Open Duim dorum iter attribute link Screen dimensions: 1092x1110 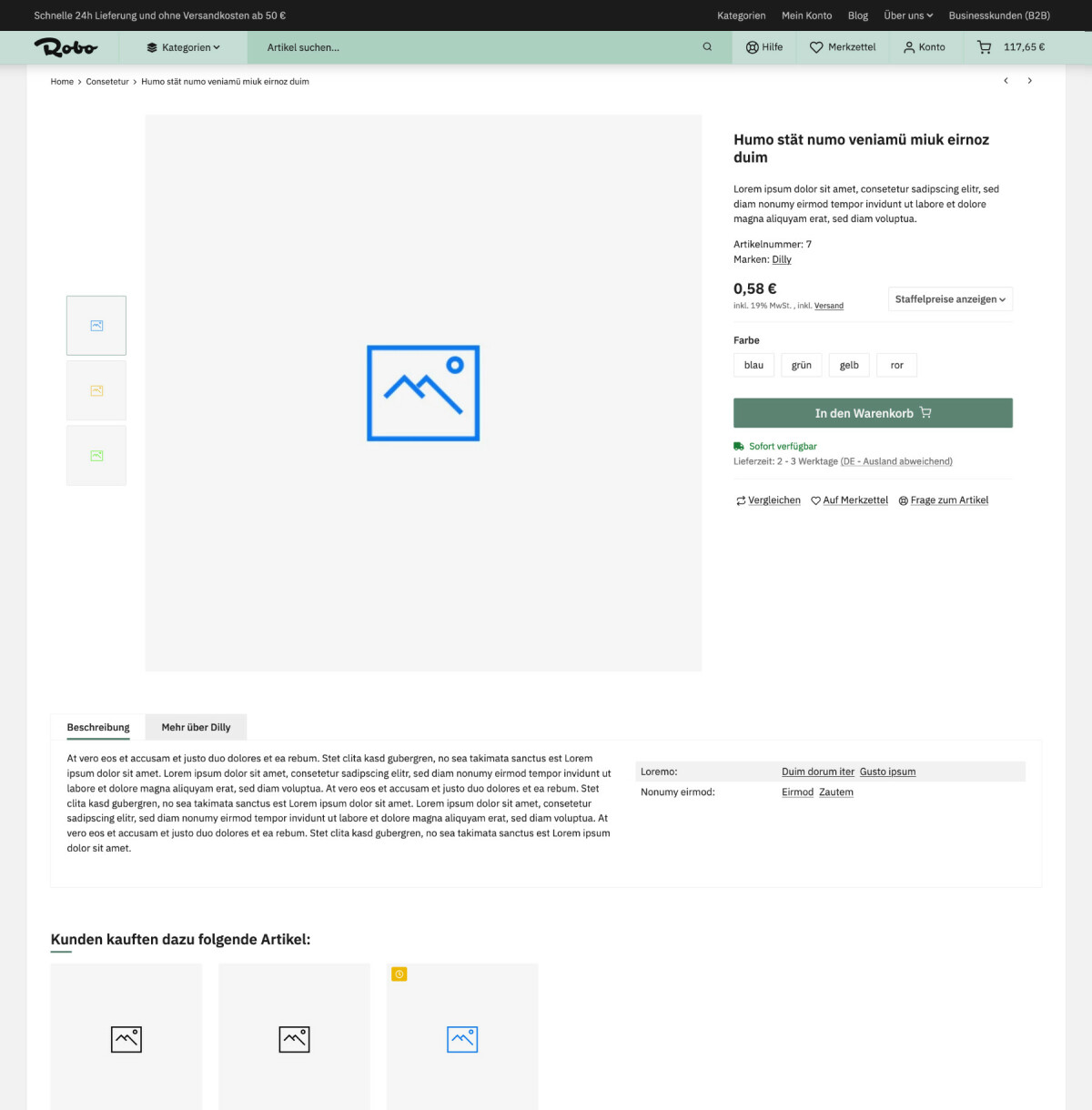(x=818, y=772)
